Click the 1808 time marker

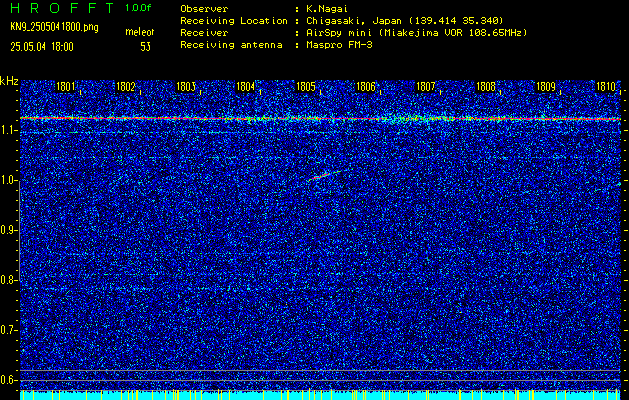tap(486, 87)
